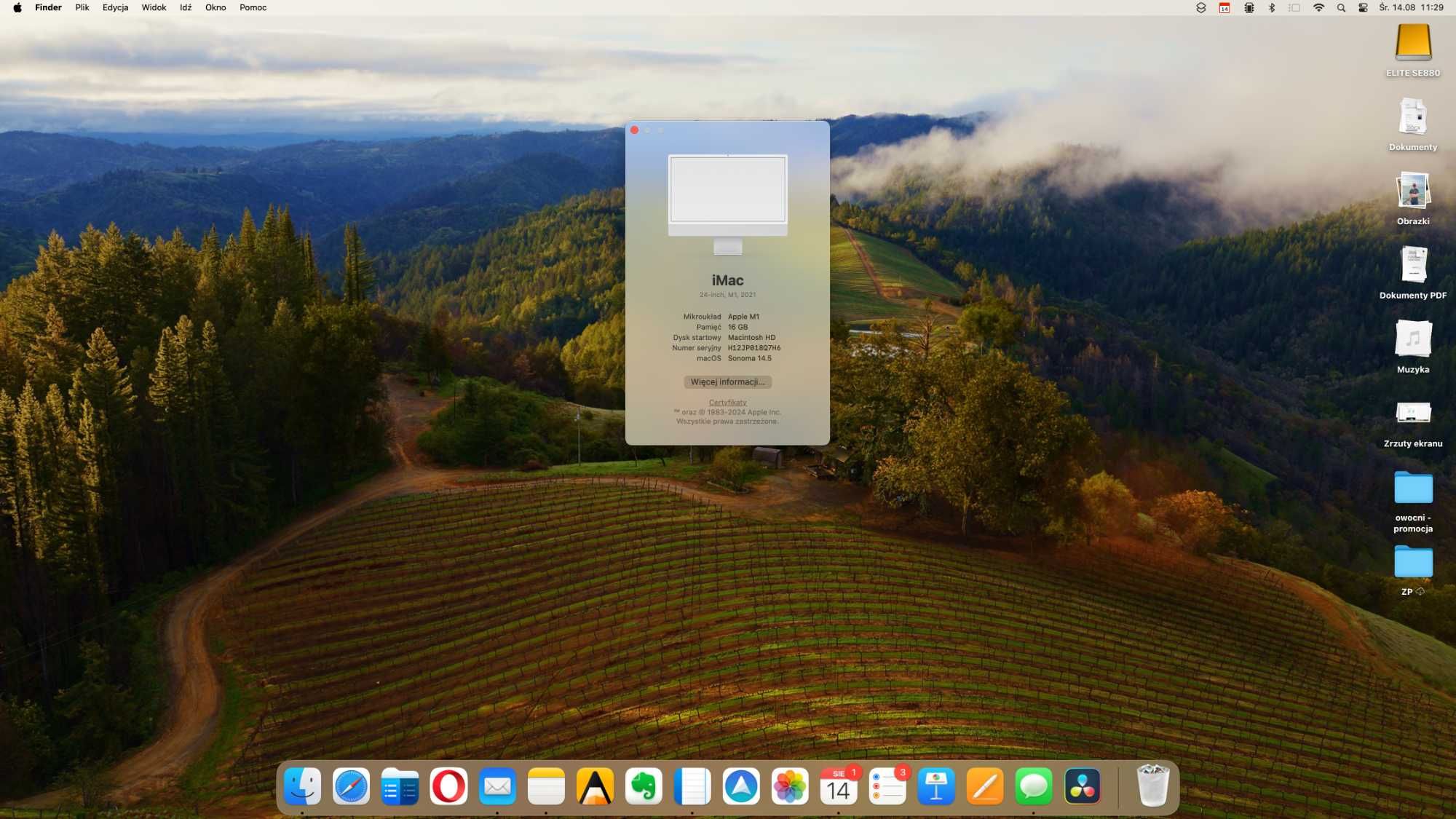Open the chip monitor menu bar extra
Screen dimensions: 1456x819
[x=1249, y=7]
